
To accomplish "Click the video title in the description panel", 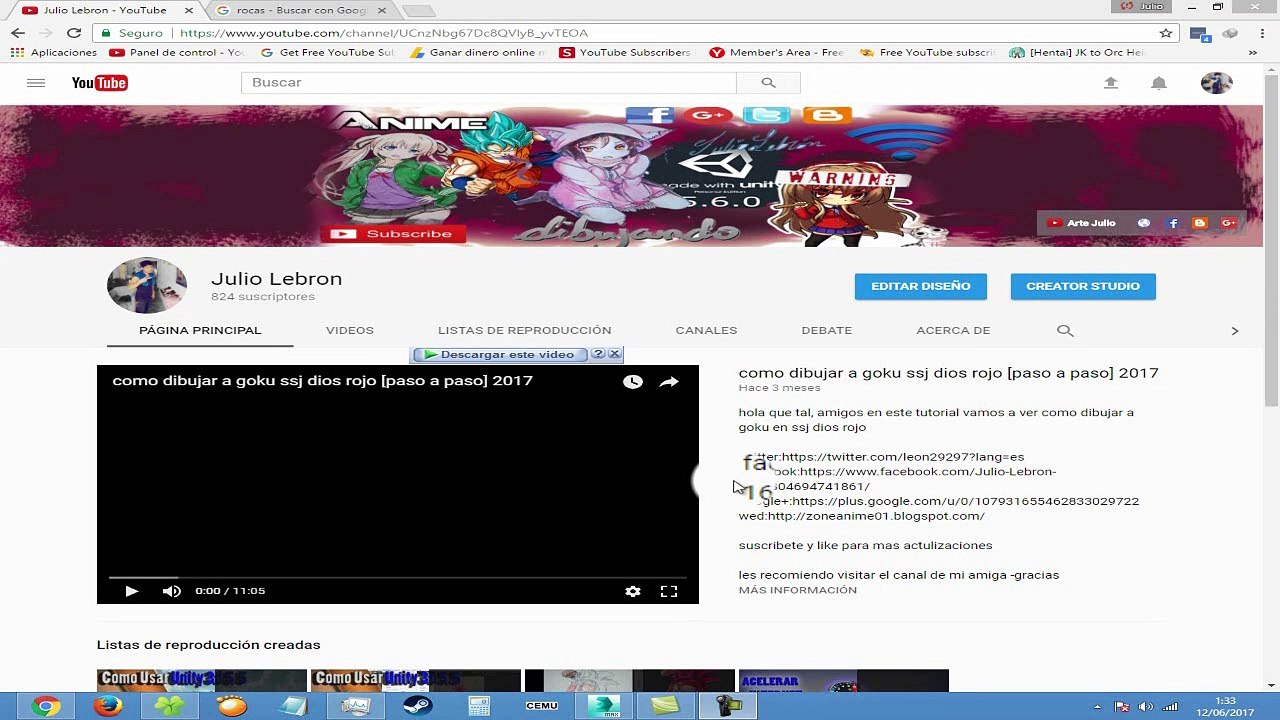I will point(949,373).
